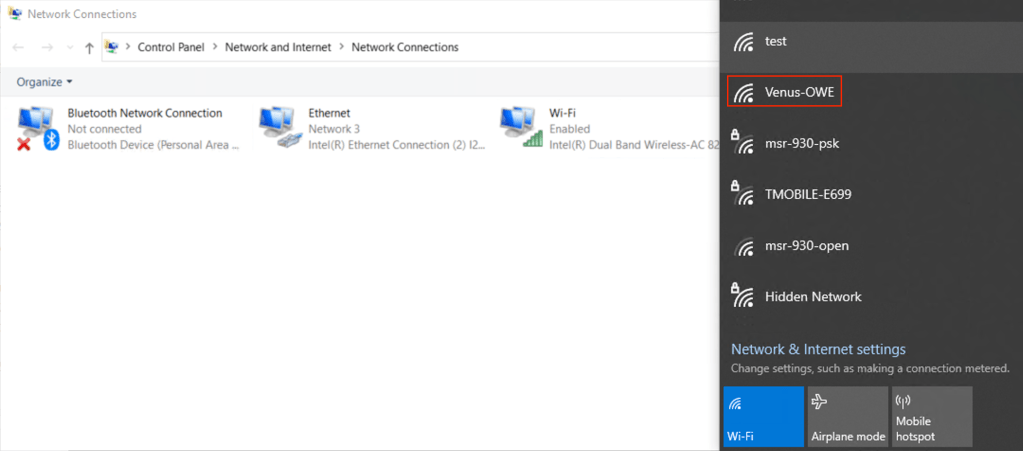Screen dimensions: 1023x451
Task: Click the Up directory arrow
Action: pos(90,47)
